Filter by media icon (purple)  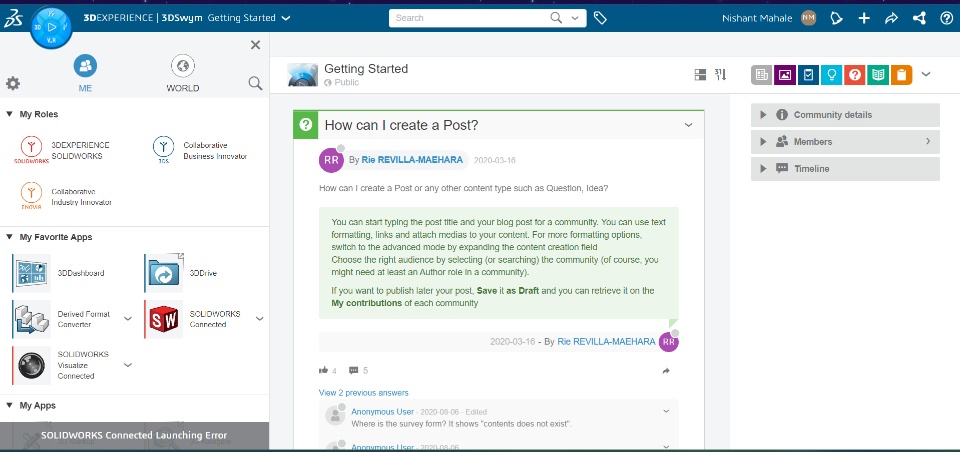coord(785,75)
